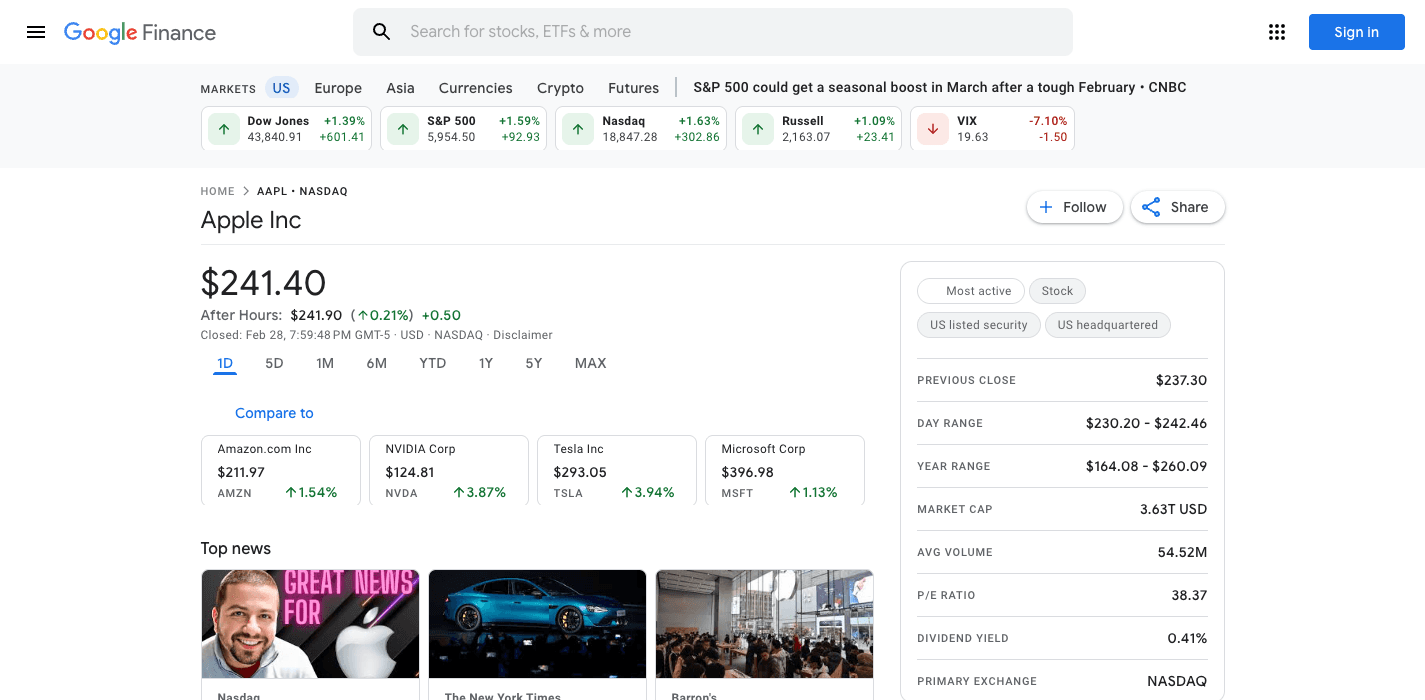Click the Compare to link
This screenshot has height=700, width=1425.
(274, 413)
